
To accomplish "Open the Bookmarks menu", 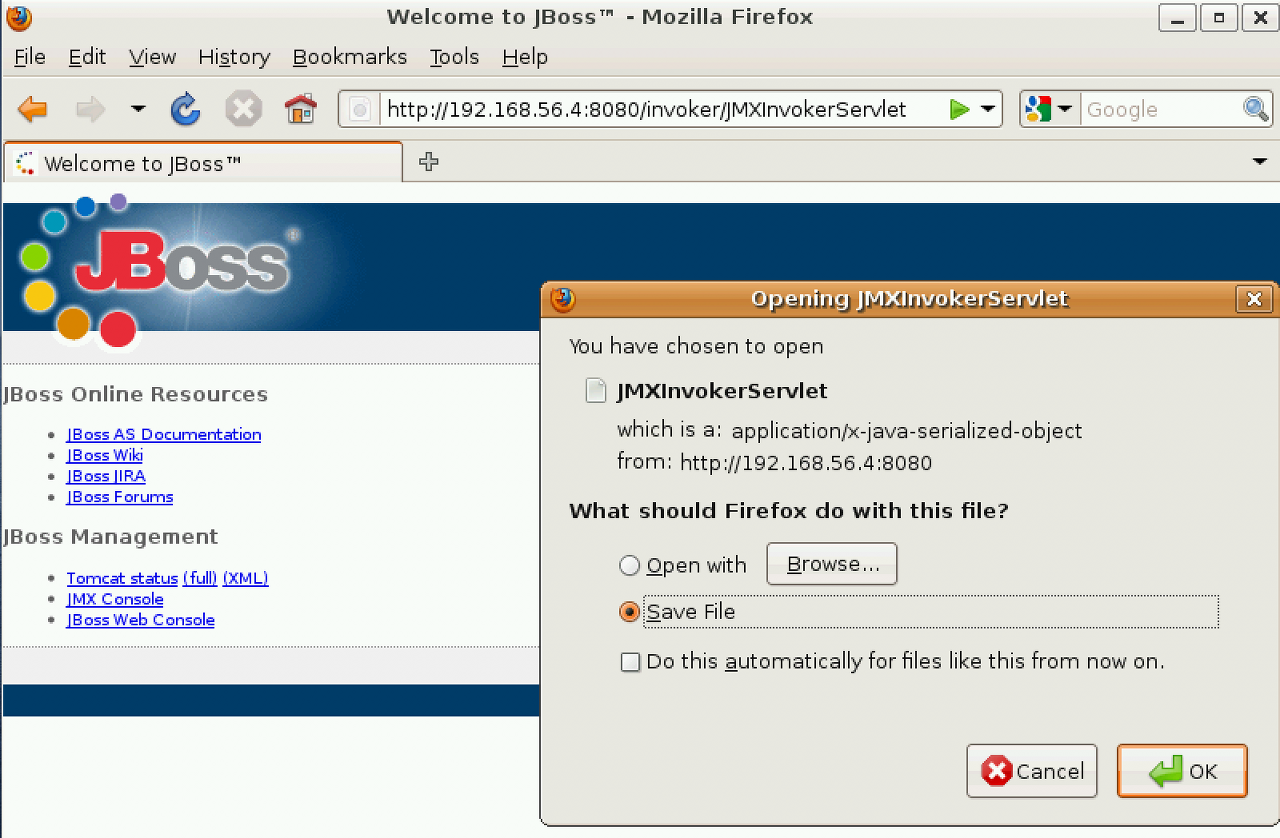I will pyautogui.click(x=350, y=57).
